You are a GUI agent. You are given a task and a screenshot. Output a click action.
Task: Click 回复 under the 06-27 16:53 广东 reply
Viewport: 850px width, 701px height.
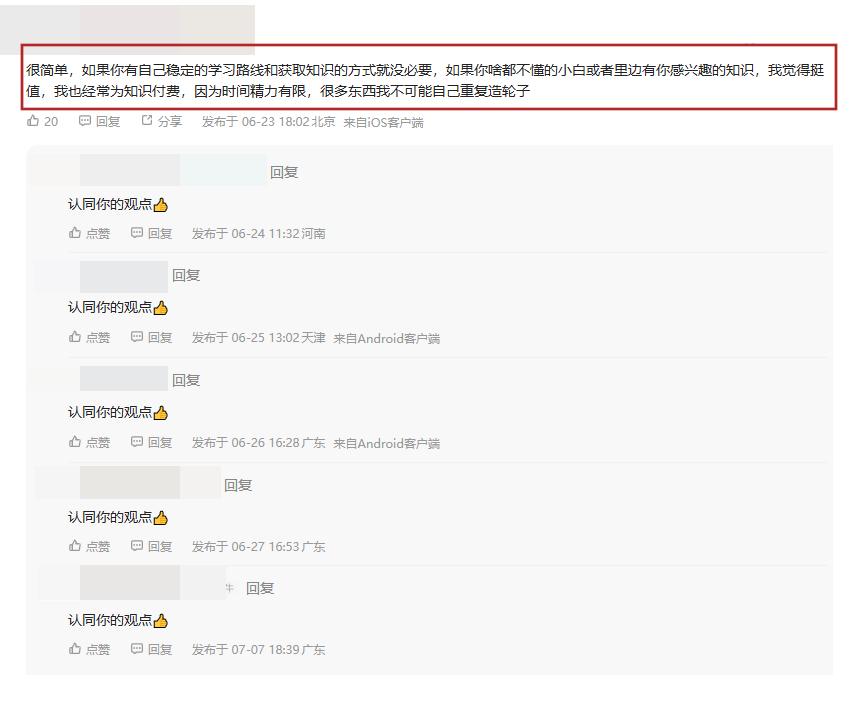click(152, 546)
